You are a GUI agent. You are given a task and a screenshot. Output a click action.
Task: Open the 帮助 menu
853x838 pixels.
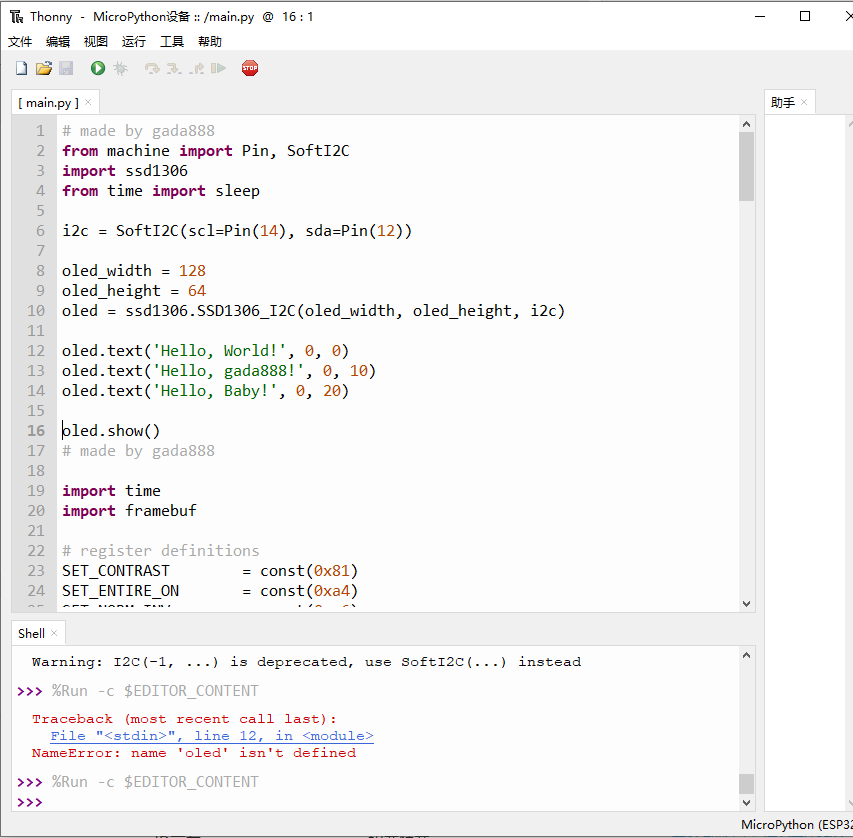tap(210, 42)
